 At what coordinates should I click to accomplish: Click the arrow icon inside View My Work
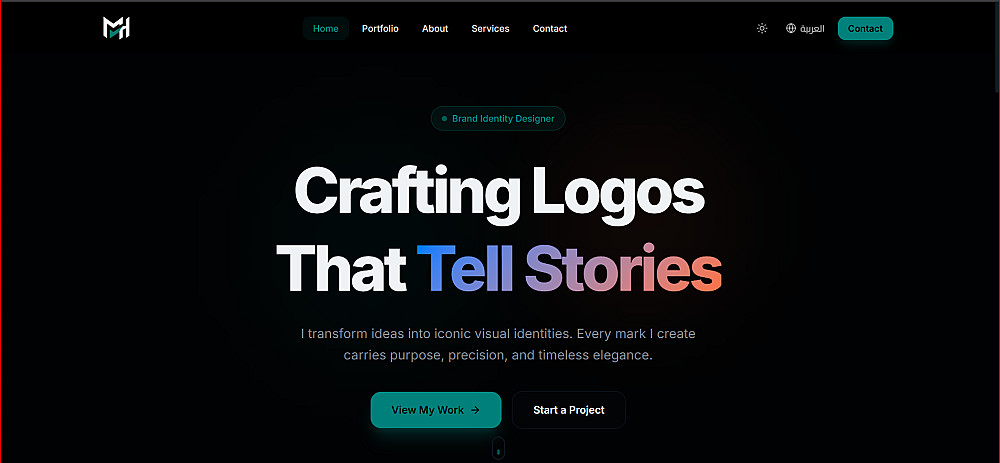(x=474, y=410)
